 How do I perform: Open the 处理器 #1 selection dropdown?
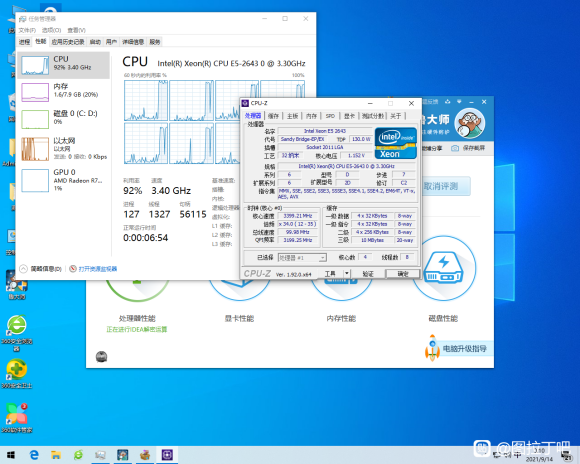302,258
